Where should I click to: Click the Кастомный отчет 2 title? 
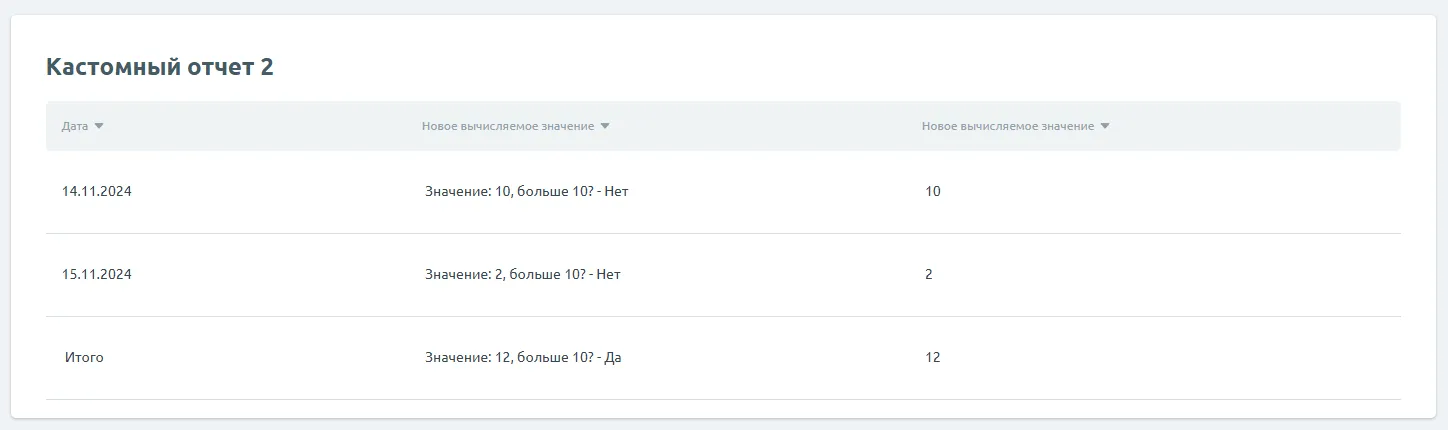160,67
